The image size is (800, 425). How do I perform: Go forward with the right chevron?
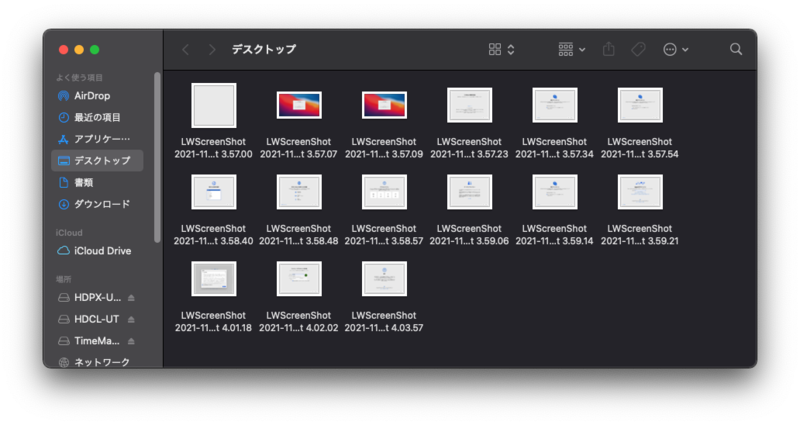click(x=212, y=49)
